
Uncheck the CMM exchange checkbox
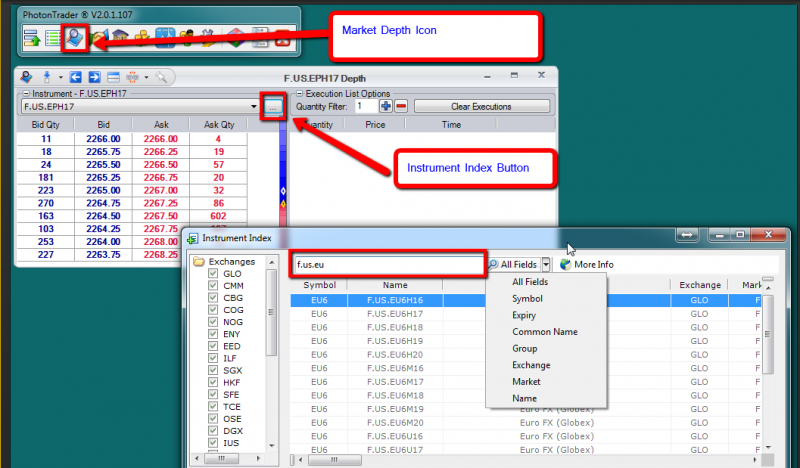(x=213, y=285)
